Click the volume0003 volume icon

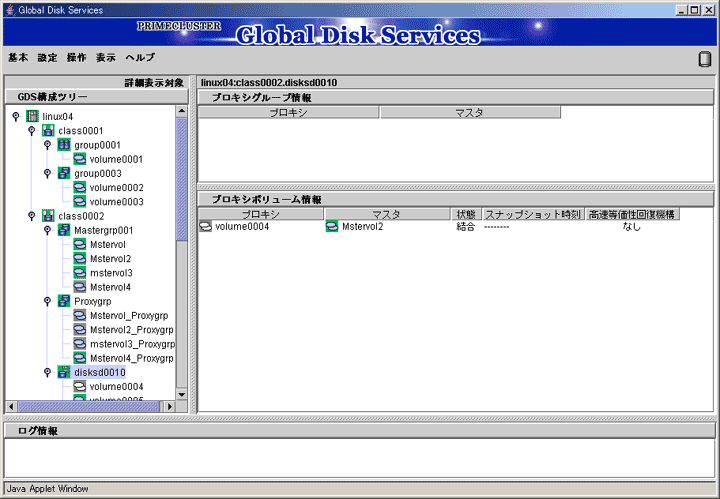tap(79, 202)
